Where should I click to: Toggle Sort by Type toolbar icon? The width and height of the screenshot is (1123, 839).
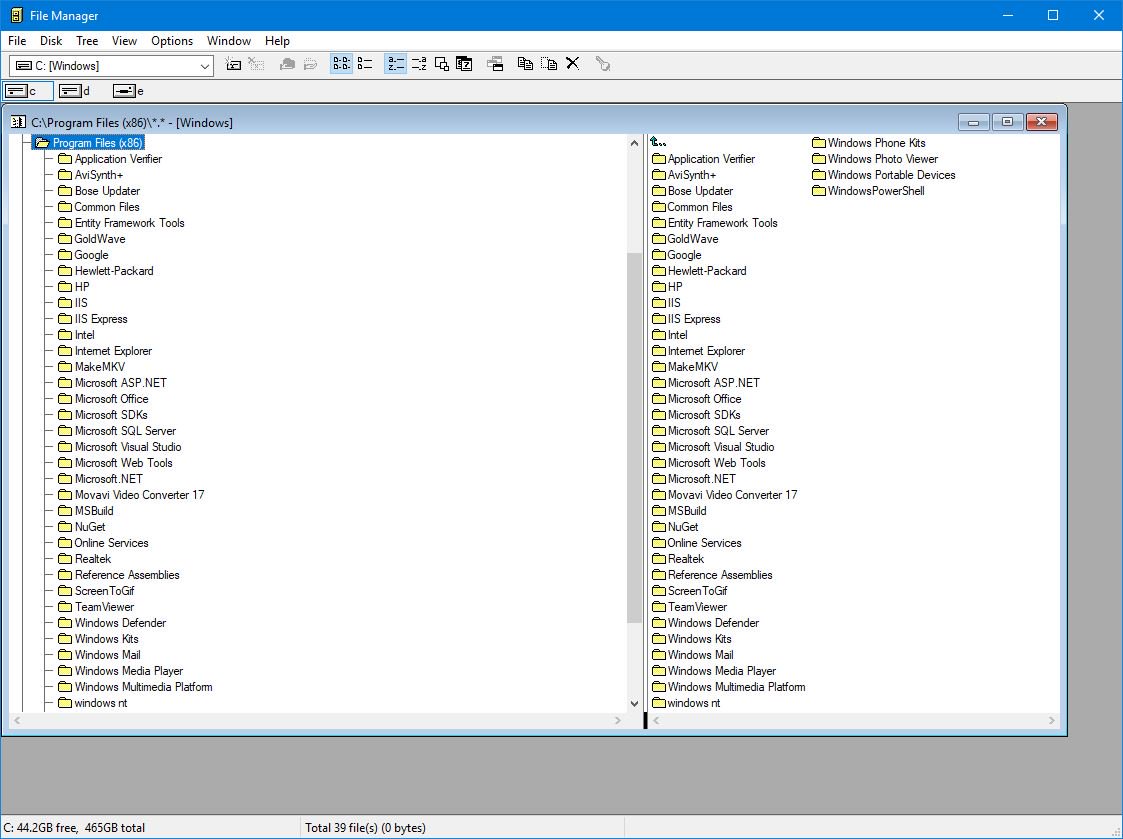coord(419,64)
